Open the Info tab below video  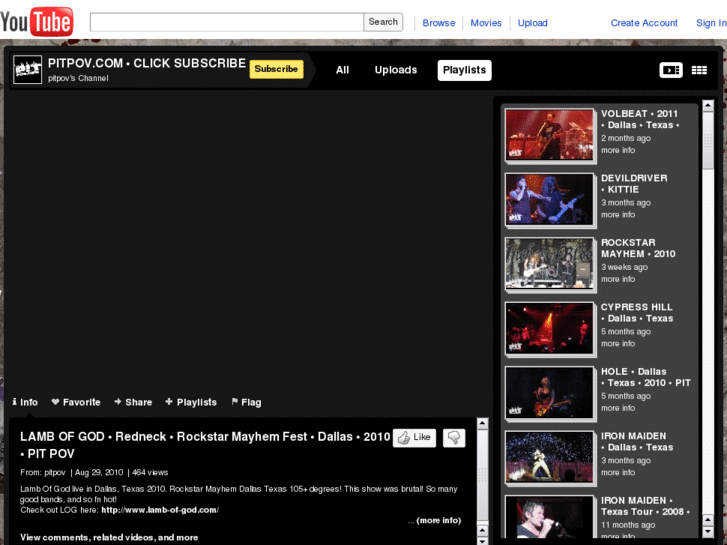[25, 402]
